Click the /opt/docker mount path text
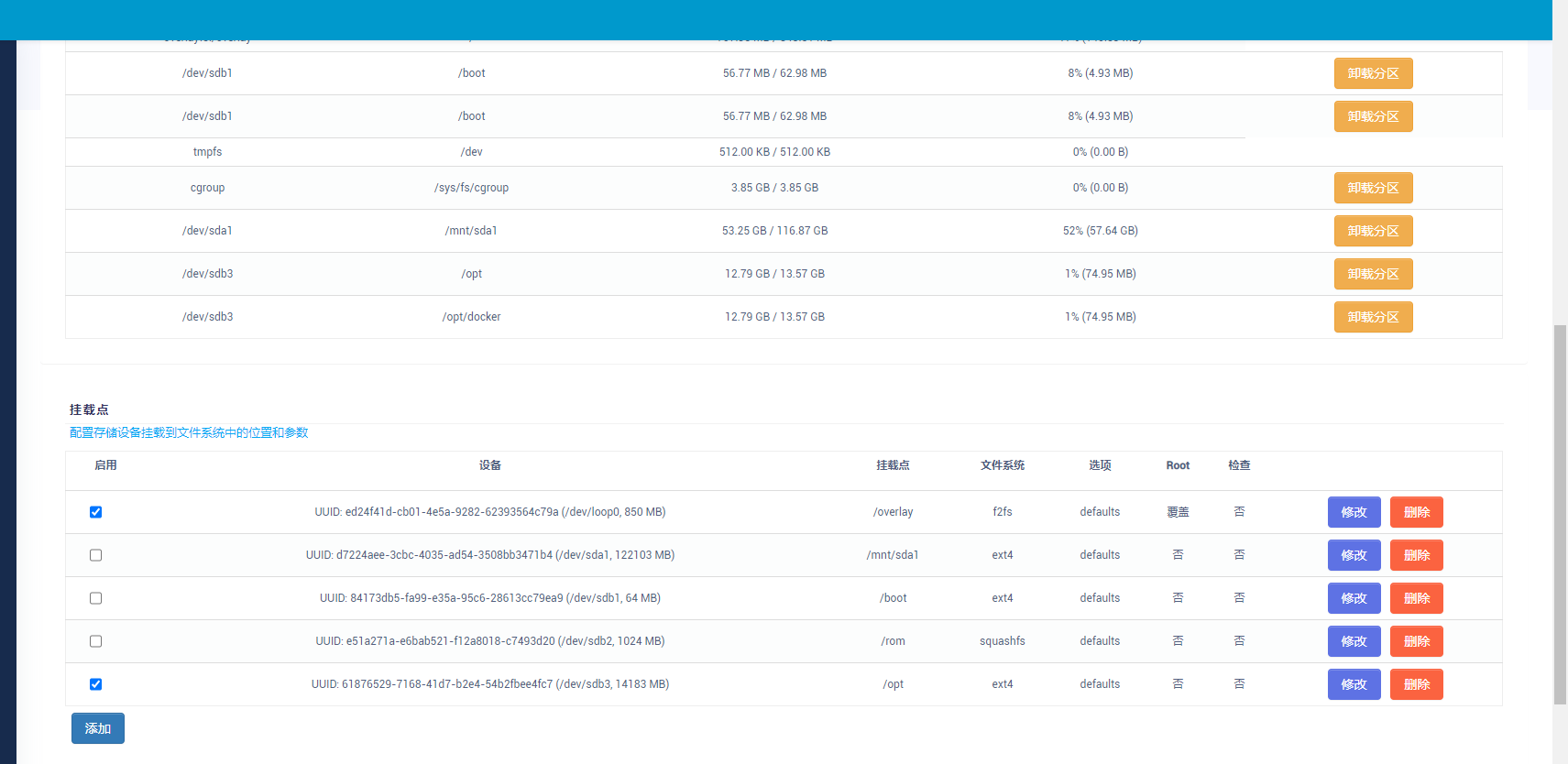 tap(471, 317)
